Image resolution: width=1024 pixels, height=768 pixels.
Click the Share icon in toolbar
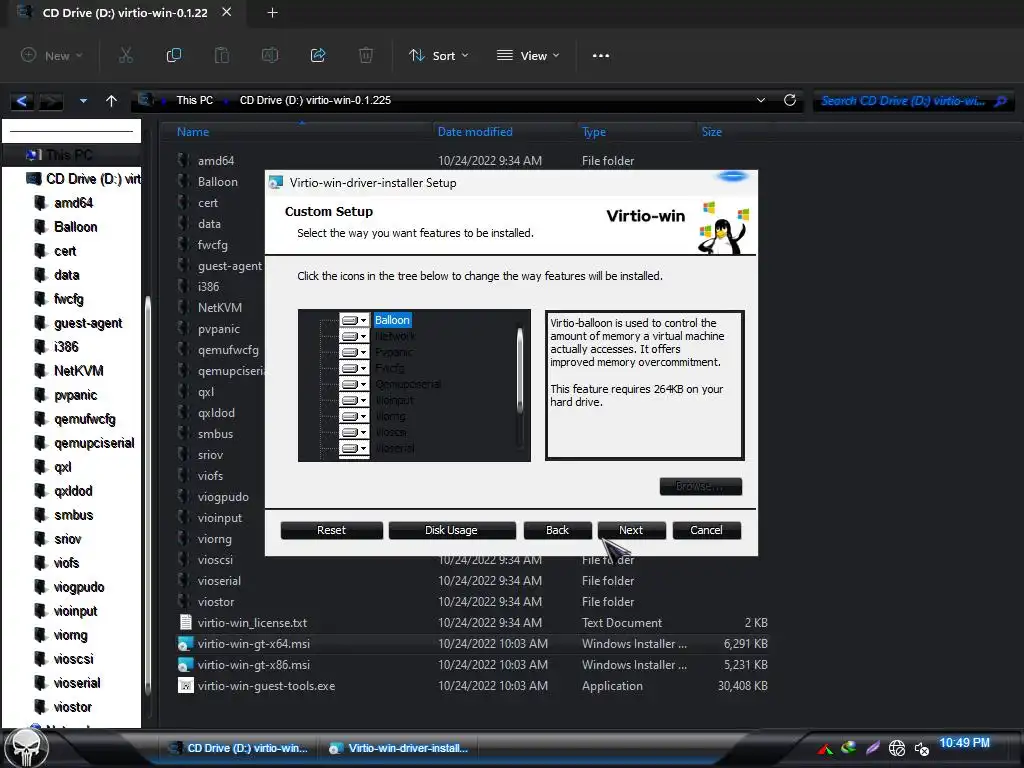tap(318, 56)
